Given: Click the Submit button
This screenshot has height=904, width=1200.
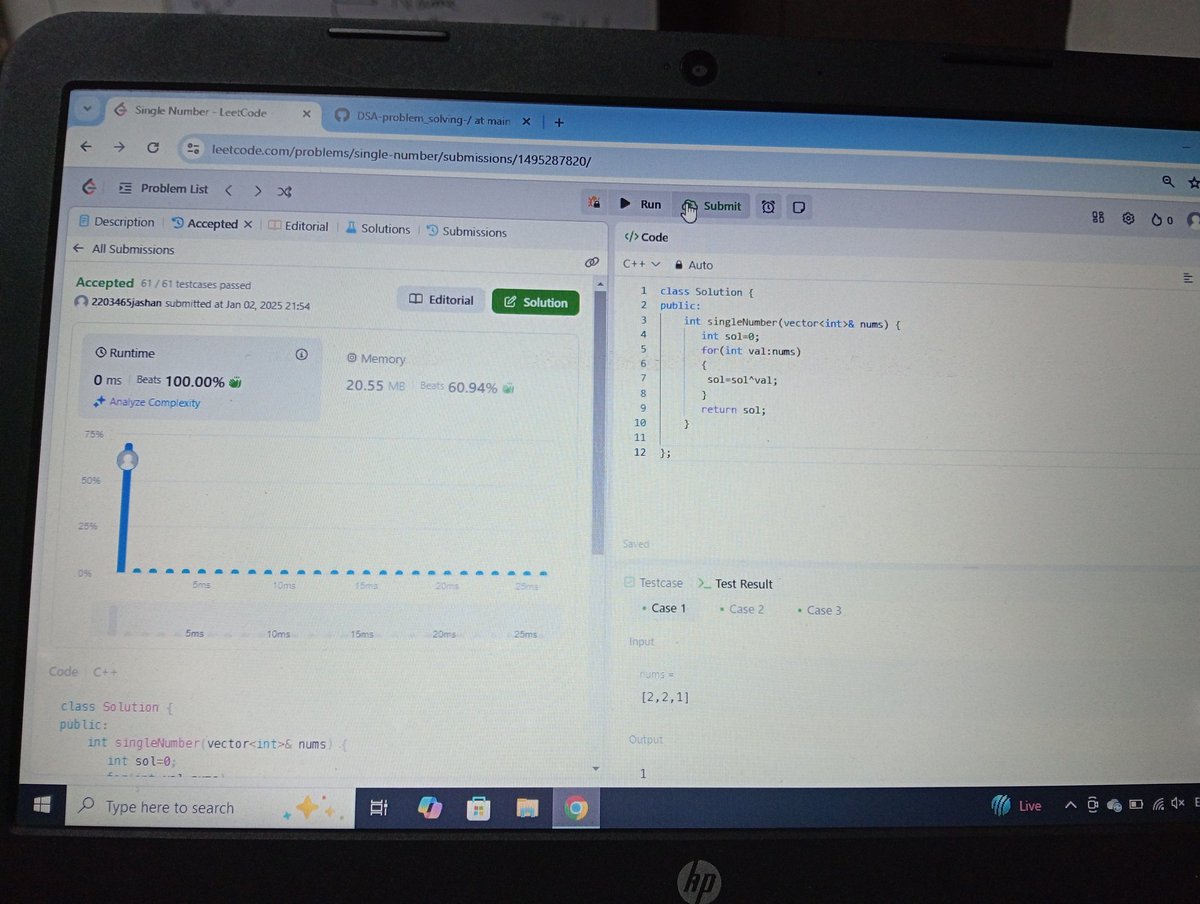Looking at the screenshot, I should point(713,206).
